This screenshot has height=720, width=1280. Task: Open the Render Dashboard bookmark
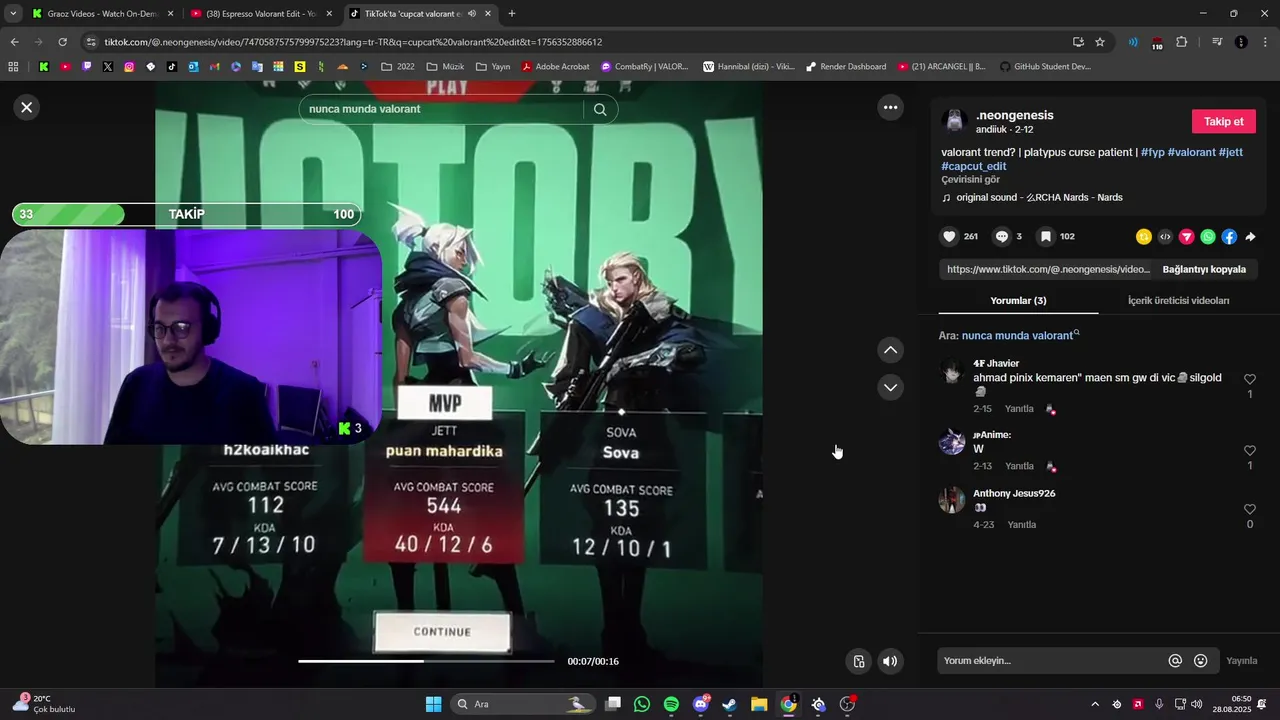pyautogui.click(x=845, y=67)
